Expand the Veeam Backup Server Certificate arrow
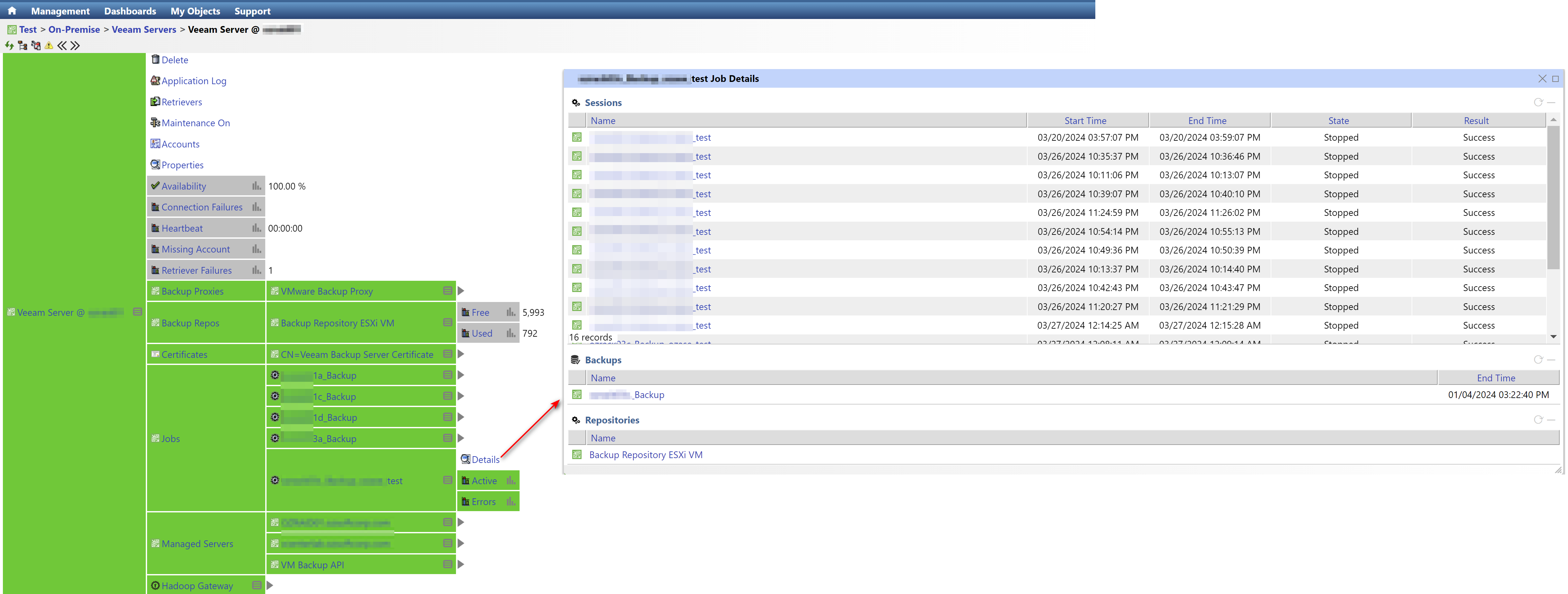 pyautogui.click(x=461, y=354)
